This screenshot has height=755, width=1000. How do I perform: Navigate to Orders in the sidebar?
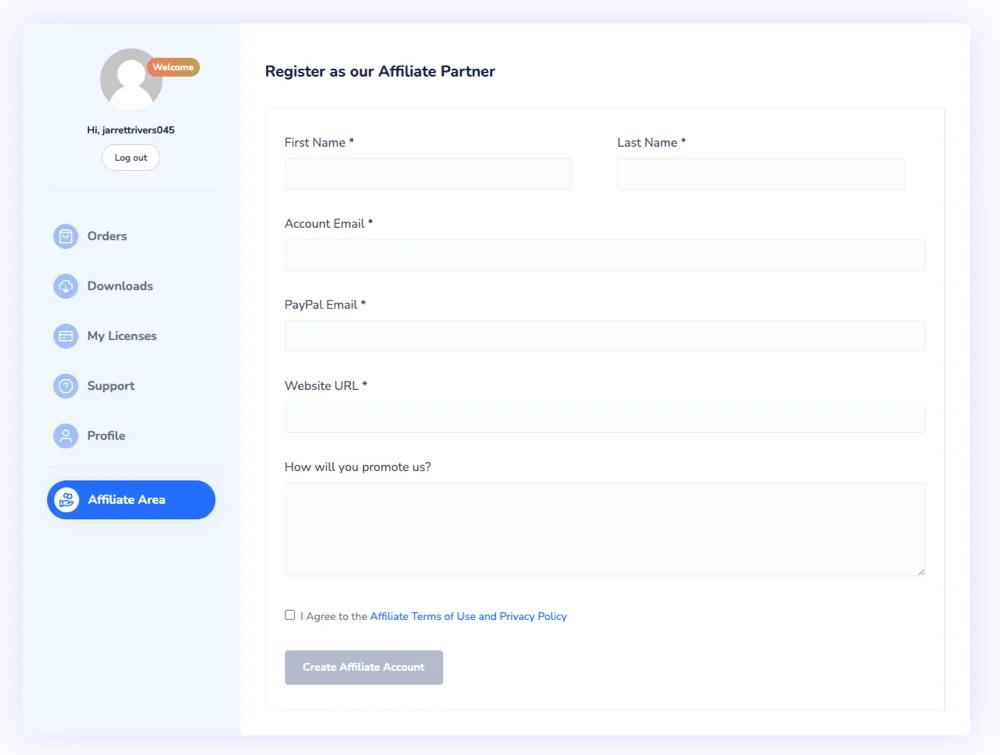click(106, 236)
